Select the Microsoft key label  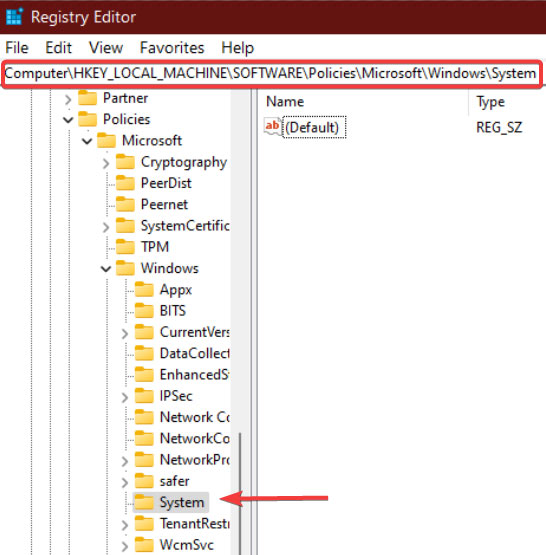[x=152, y=141]
